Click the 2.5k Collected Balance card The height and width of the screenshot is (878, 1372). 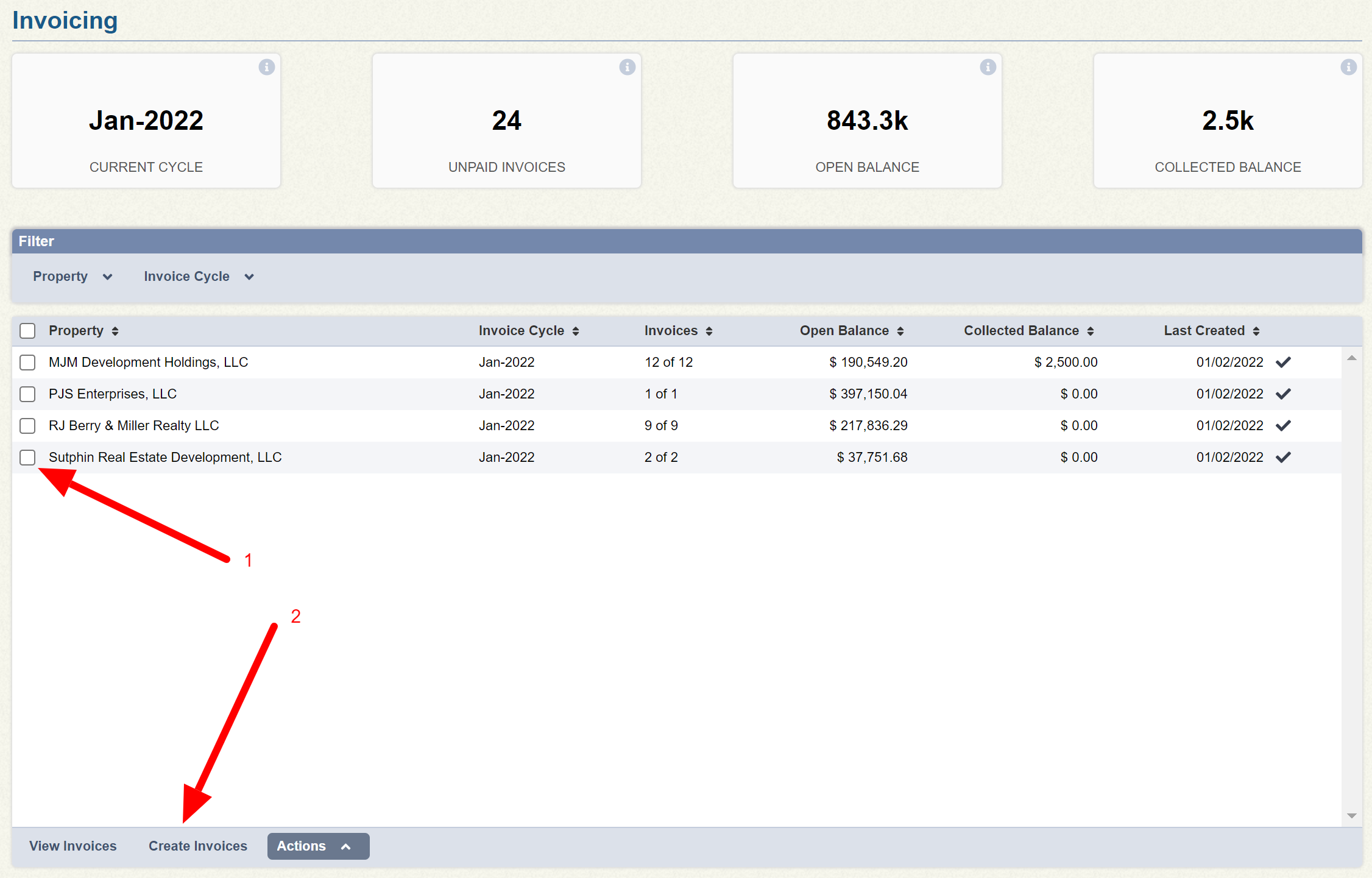click(1228, 121)
